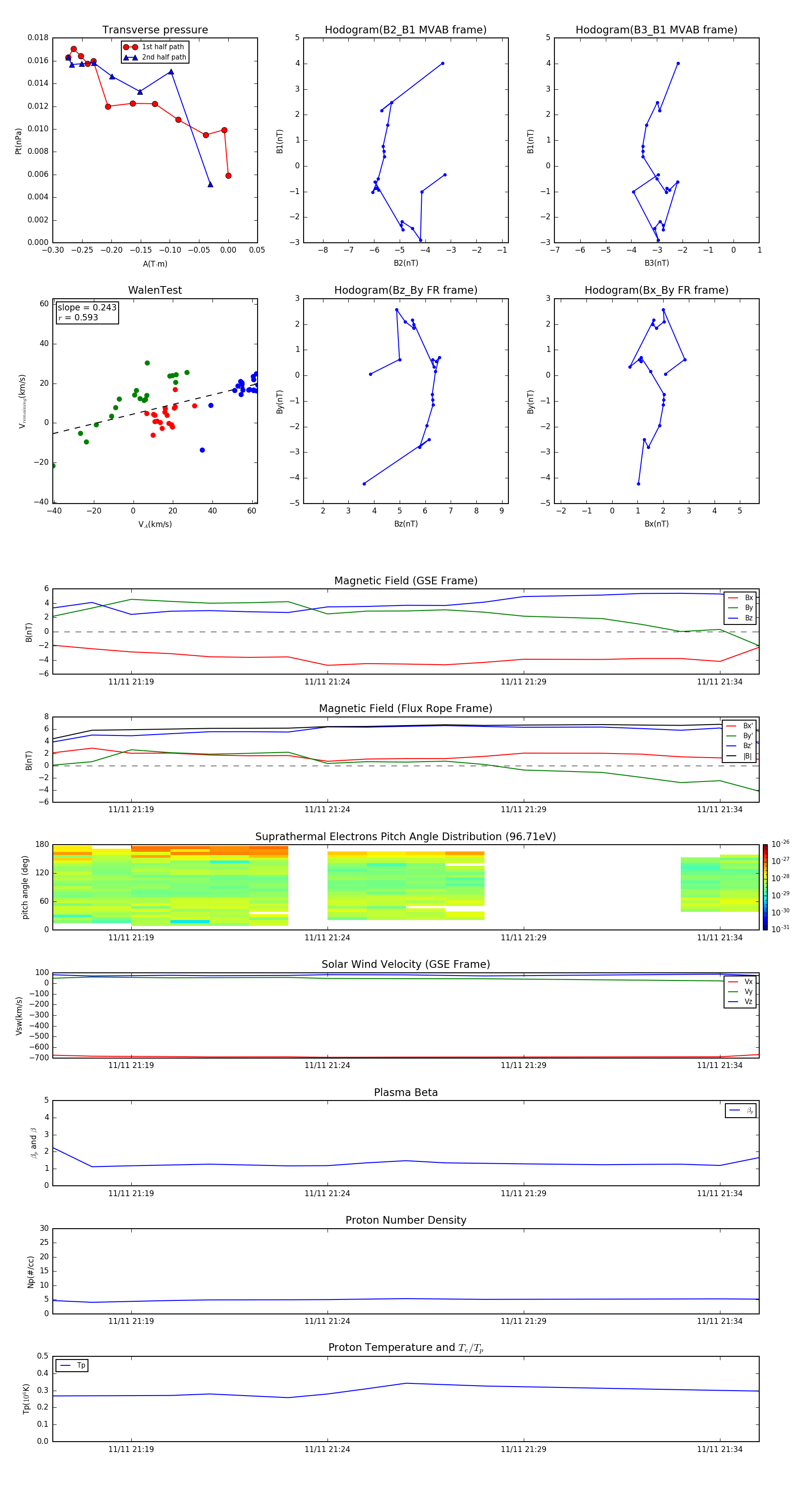The width and height of the screenshot is (812, 1489).
Task: Click the Proton Temperature and Te/Tp title
Action: (406, 1348)
